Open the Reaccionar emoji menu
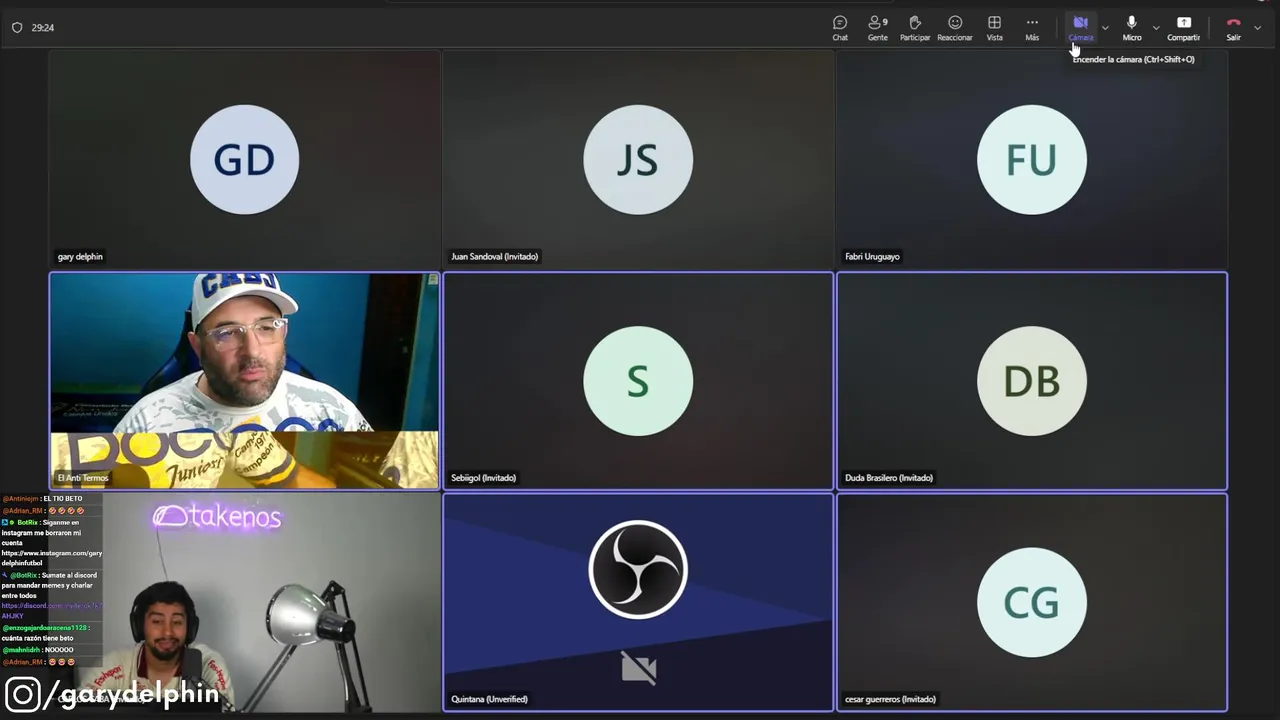This screenshot has width=1280, height=720. [955, 28]
